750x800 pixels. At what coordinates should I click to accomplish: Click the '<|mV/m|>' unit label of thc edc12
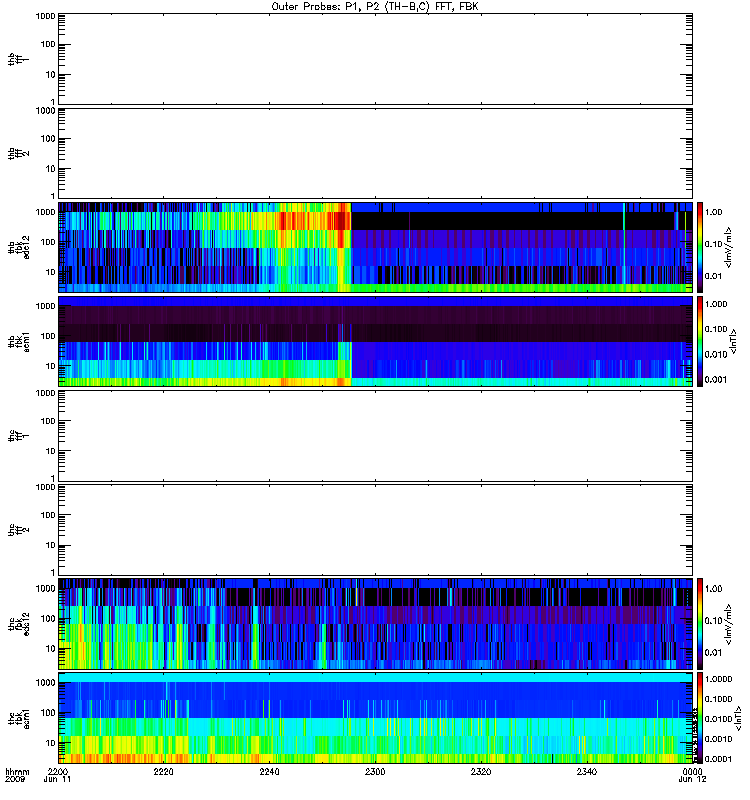(729, 624)
